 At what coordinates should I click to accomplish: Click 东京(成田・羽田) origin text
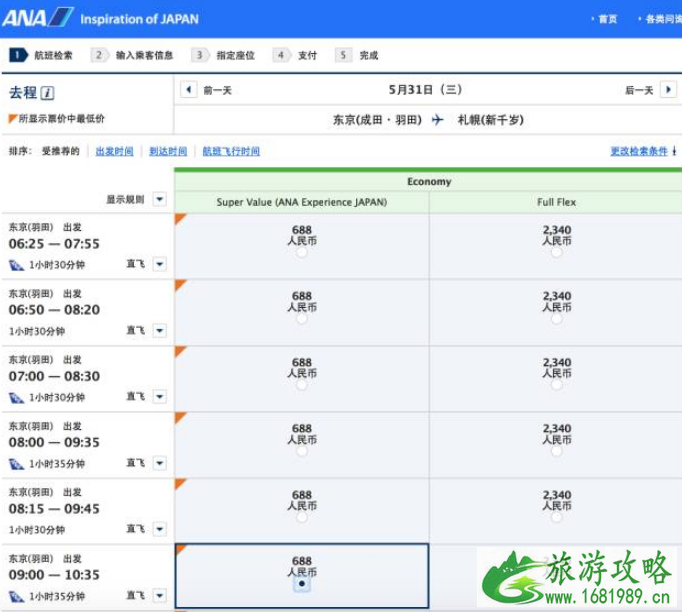point(377,120)
